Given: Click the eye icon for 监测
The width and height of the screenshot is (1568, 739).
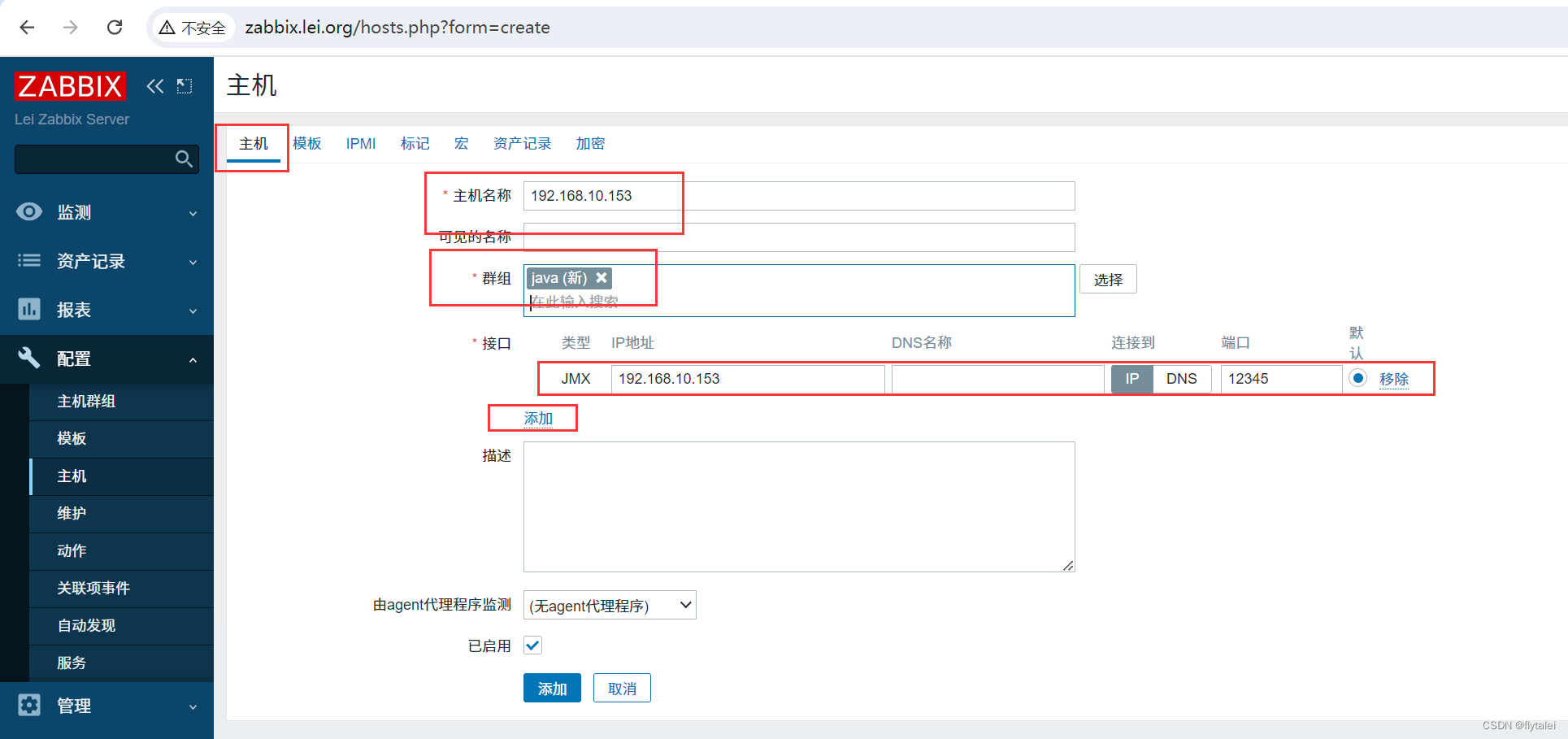Looking at the screenshot, I should [29, 212].
